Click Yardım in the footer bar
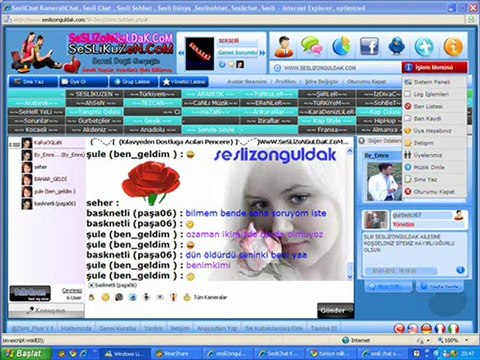 point(153,329)
